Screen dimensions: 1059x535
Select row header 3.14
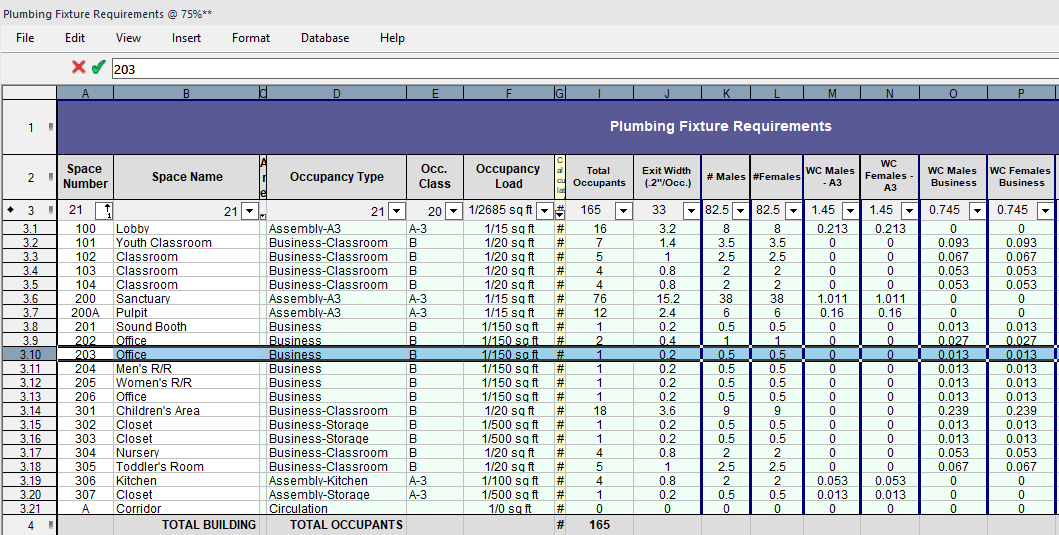[x=29, y=411]
